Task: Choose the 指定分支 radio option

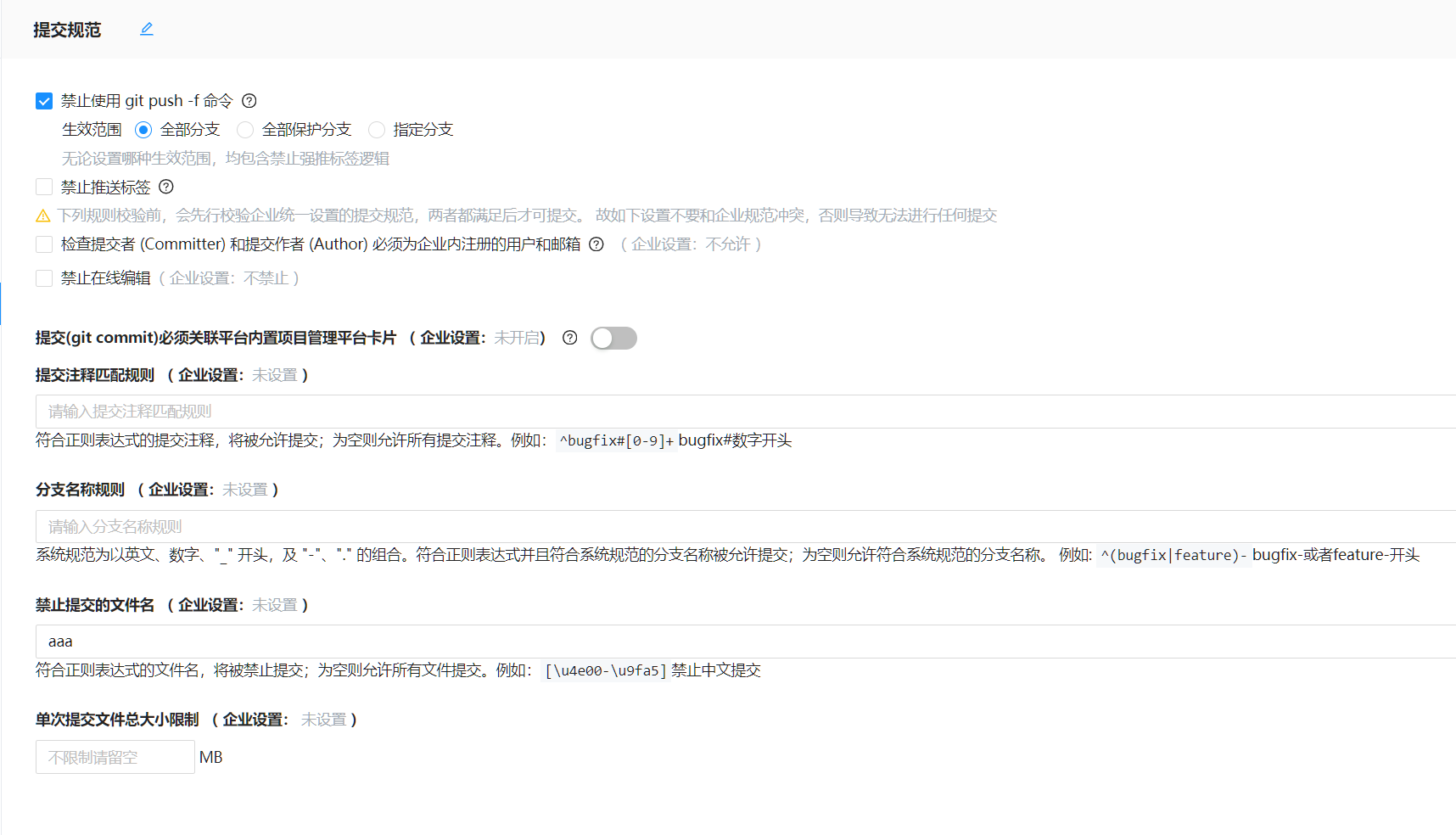Action: (377, 130)
